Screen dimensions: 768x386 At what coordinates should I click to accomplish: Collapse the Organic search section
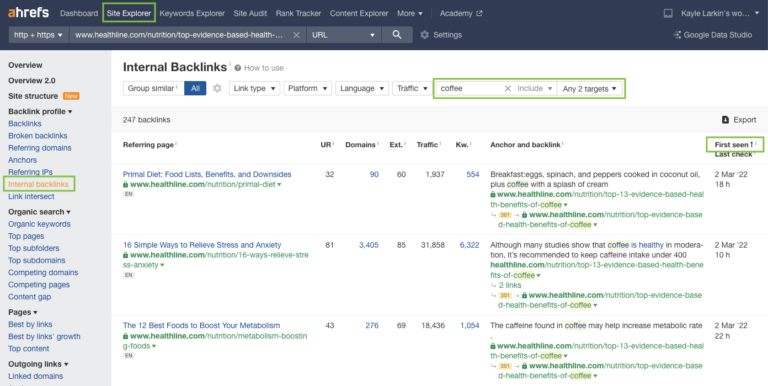[39, 212]
